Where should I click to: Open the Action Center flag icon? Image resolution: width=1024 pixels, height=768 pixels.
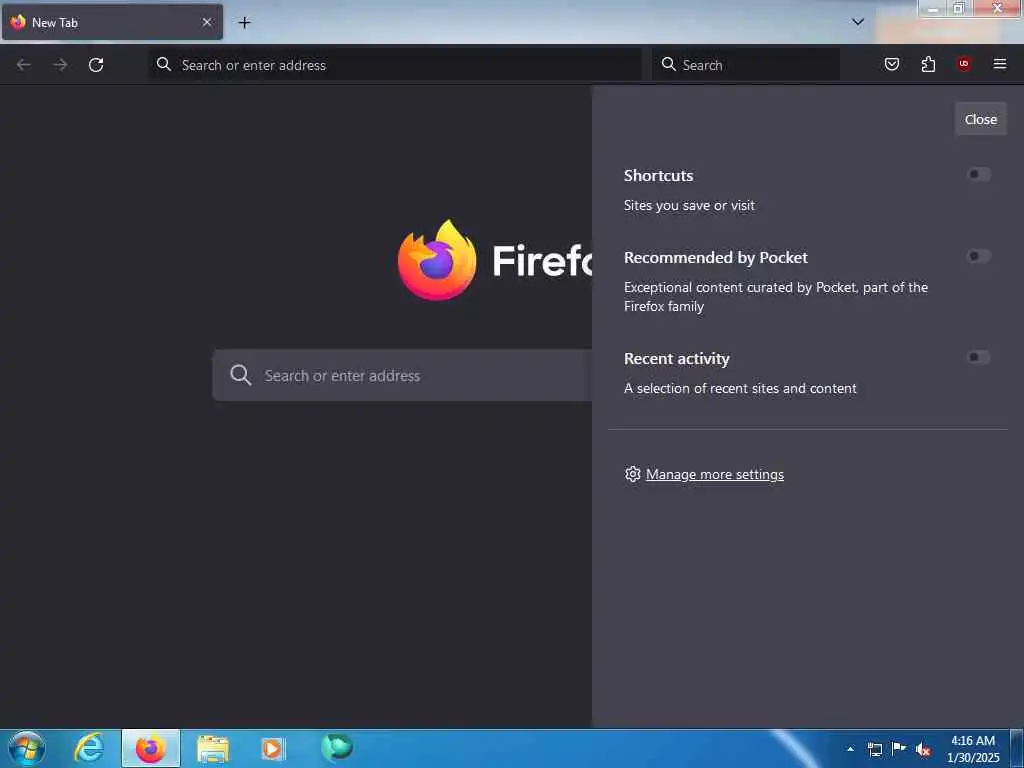click(899, 749)
